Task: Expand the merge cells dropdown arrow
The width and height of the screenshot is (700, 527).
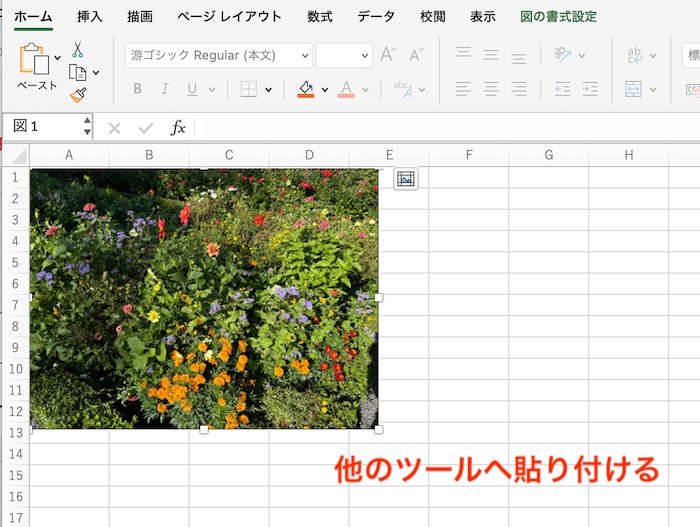Action: click(x=653, y=90)
